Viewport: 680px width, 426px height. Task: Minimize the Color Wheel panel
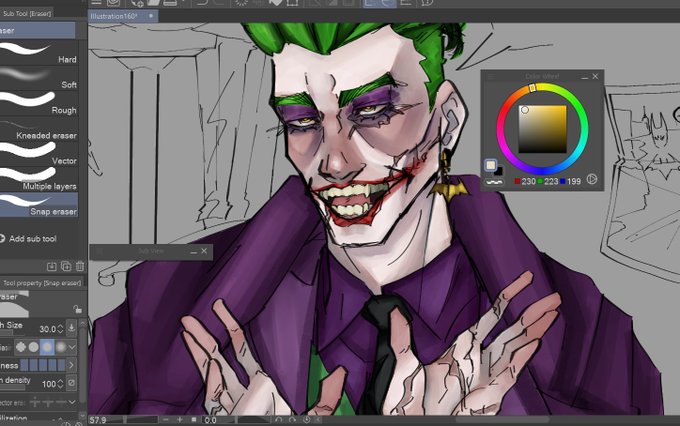pyautogui.click(x=585, y=77)
